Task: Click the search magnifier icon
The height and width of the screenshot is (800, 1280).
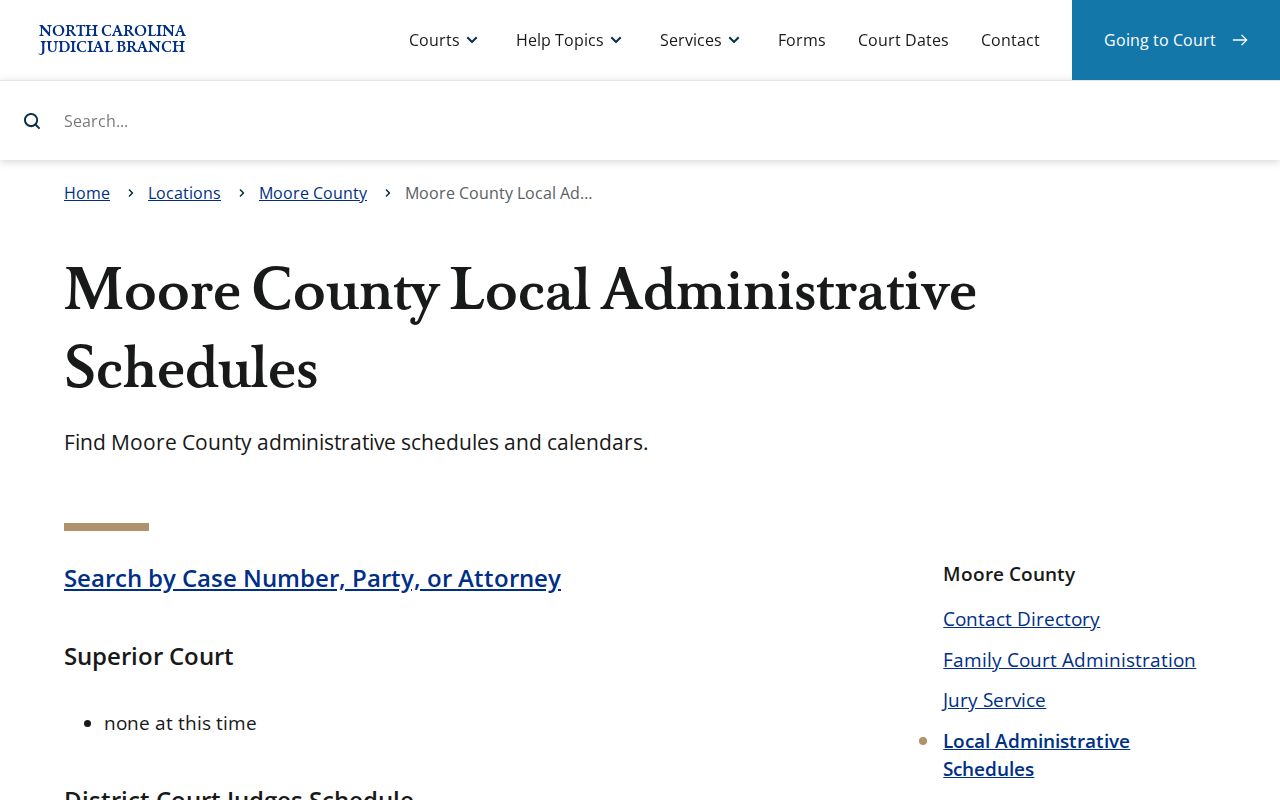Action: [32, 121]
